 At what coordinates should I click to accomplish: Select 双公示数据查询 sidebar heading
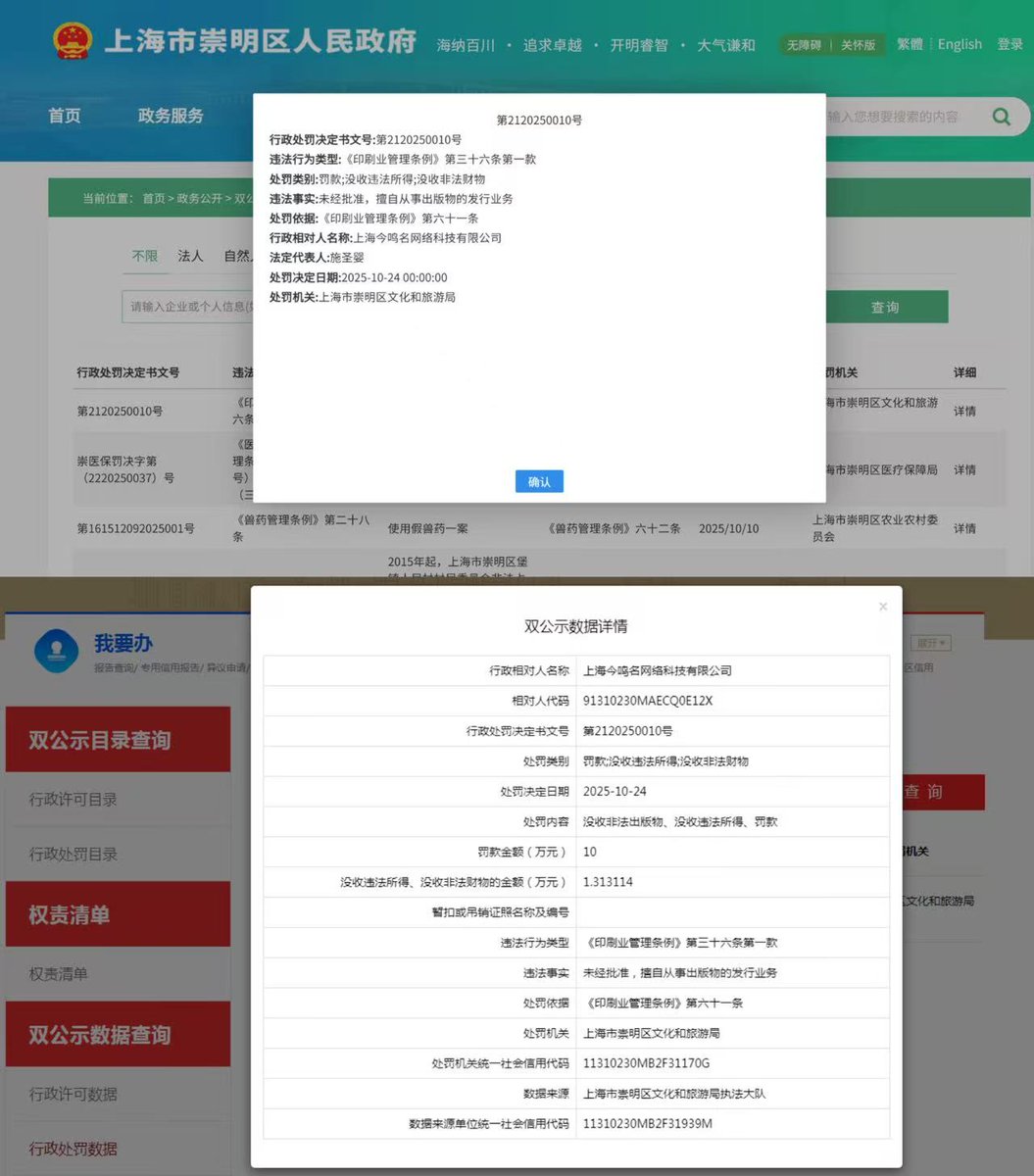(x=118, y=1034)
